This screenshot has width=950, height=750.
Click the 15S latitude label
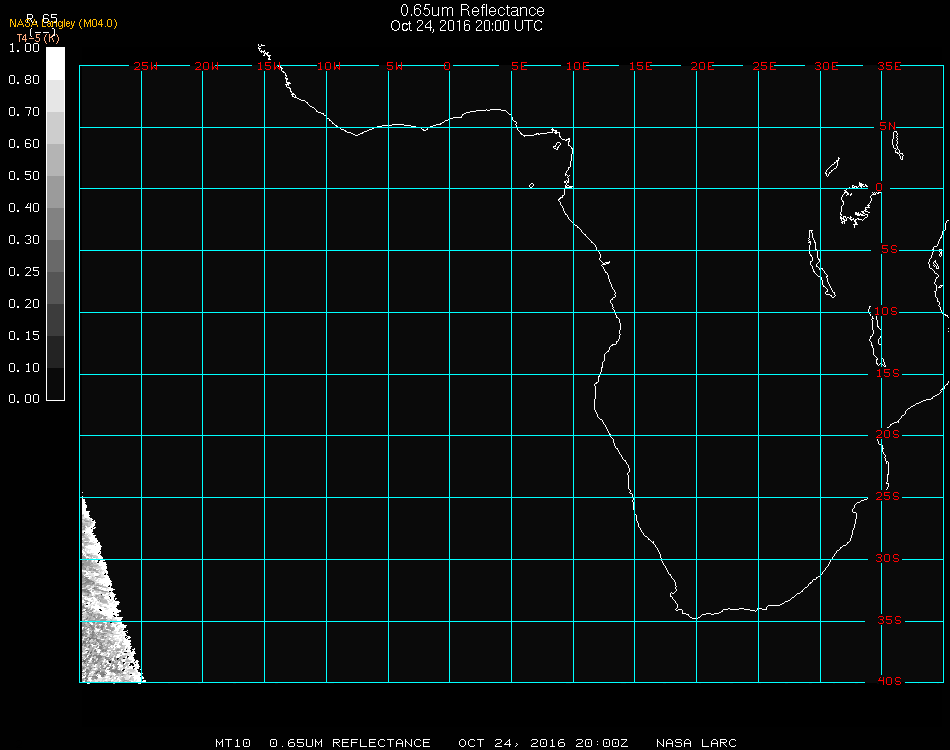click(x=888, y=374)
